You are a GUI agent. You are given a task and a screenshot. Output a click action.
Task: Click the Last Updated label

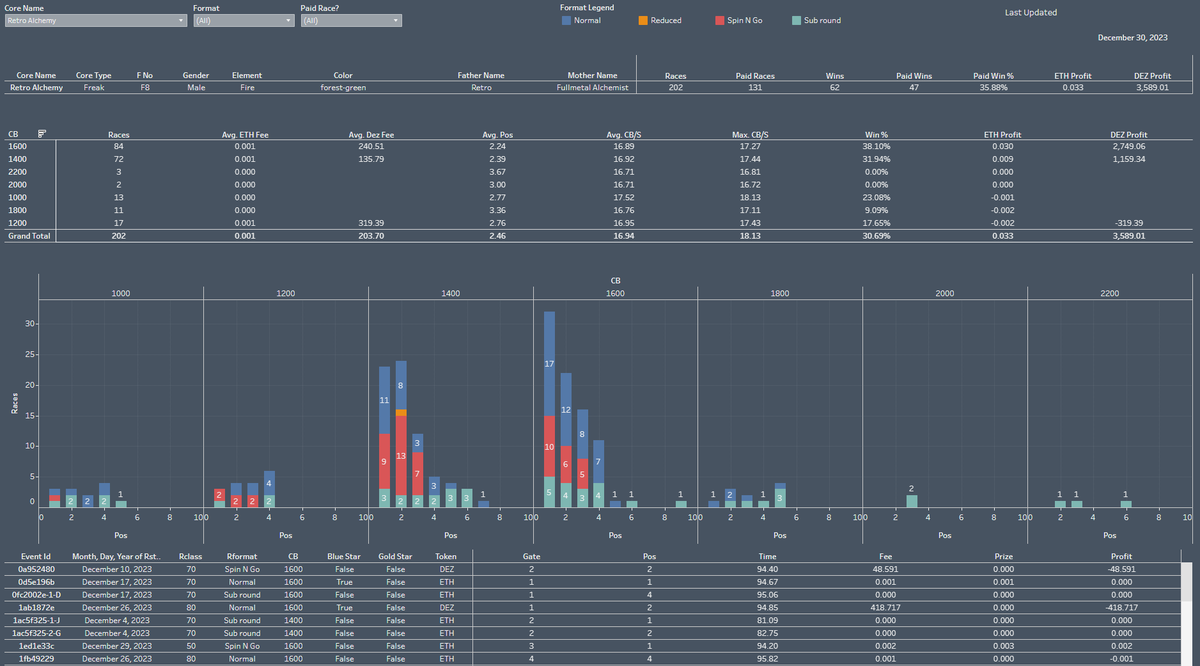coord(1030,12)
